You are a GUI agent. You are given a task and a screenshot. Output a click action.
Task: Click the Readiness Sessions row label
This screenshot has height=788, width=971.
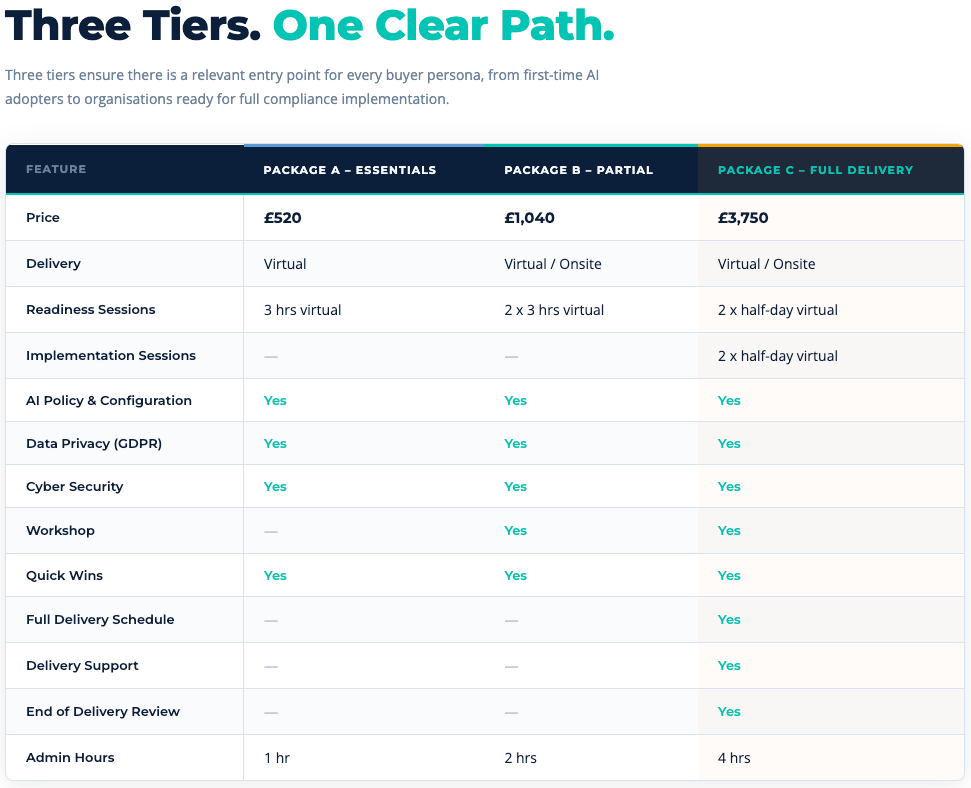pos(91,310)
